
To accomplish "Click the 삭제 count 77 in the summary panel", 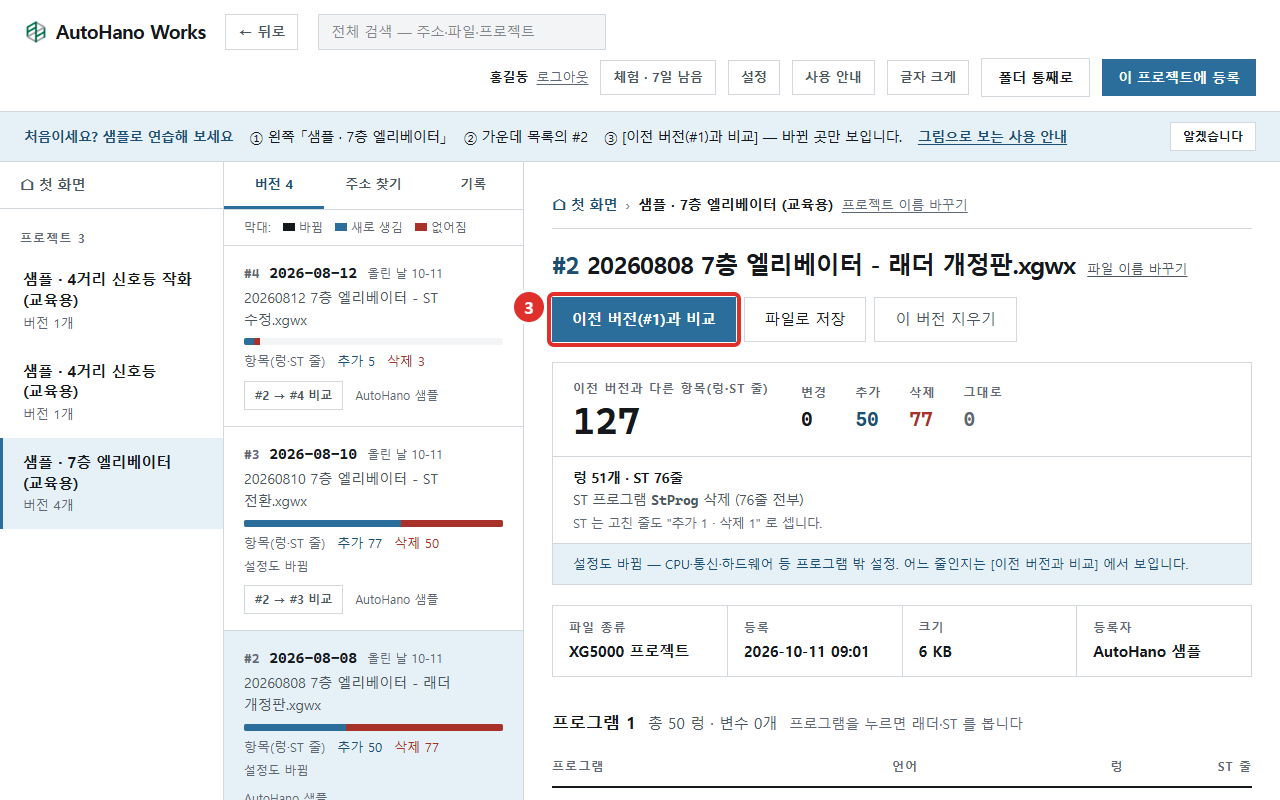I will 921,420.
